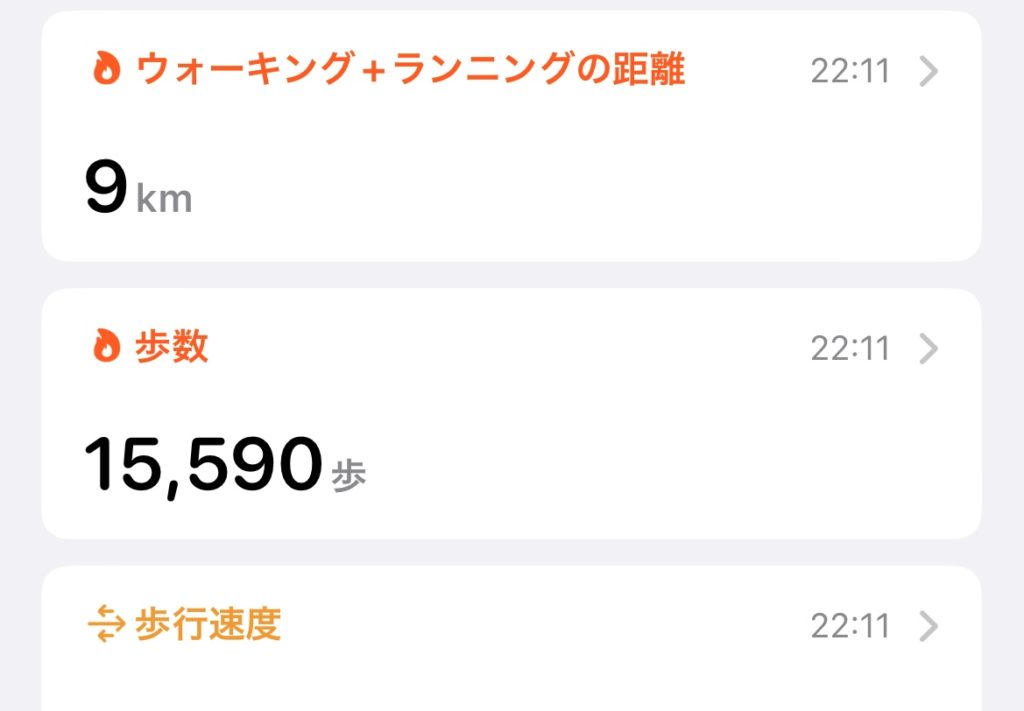Tap the large 9 distance value
Image resolution: width=1024 pixels, height=711 pixels.
[106, 189]
